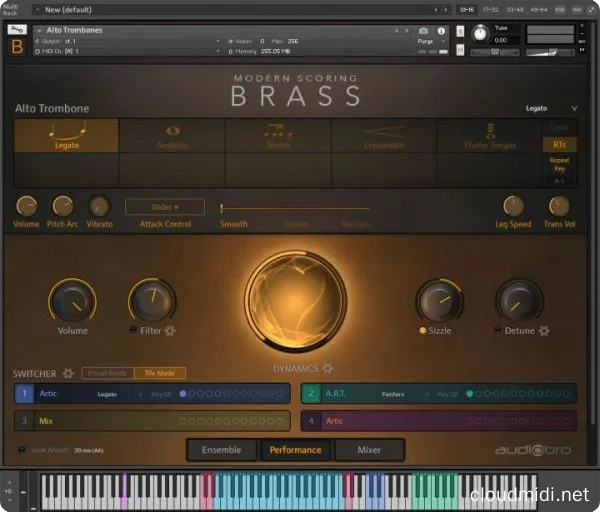The height and width of the screenshot is (512, 600).
Task: Click the Look Ahead 20 ms value
Action: (x=89, y=450)
